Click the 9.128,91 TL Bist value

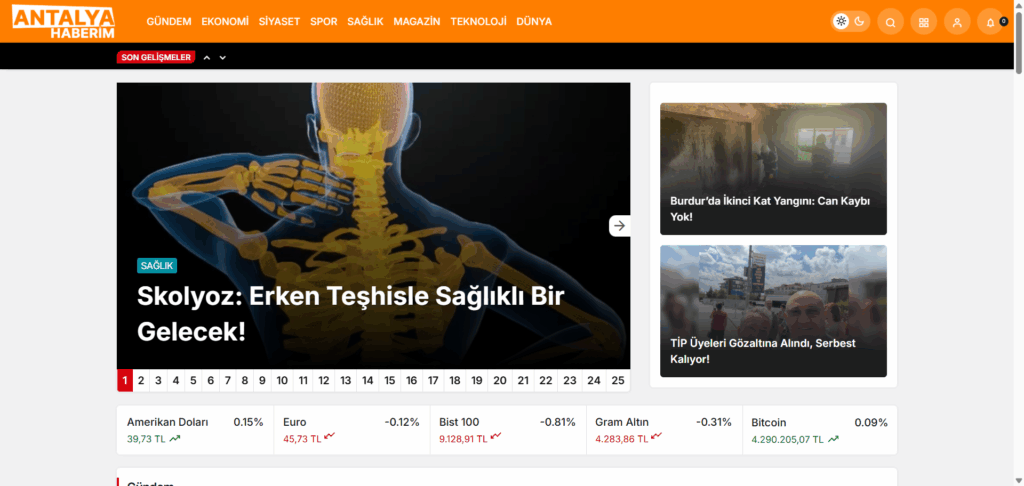(463, 439)
